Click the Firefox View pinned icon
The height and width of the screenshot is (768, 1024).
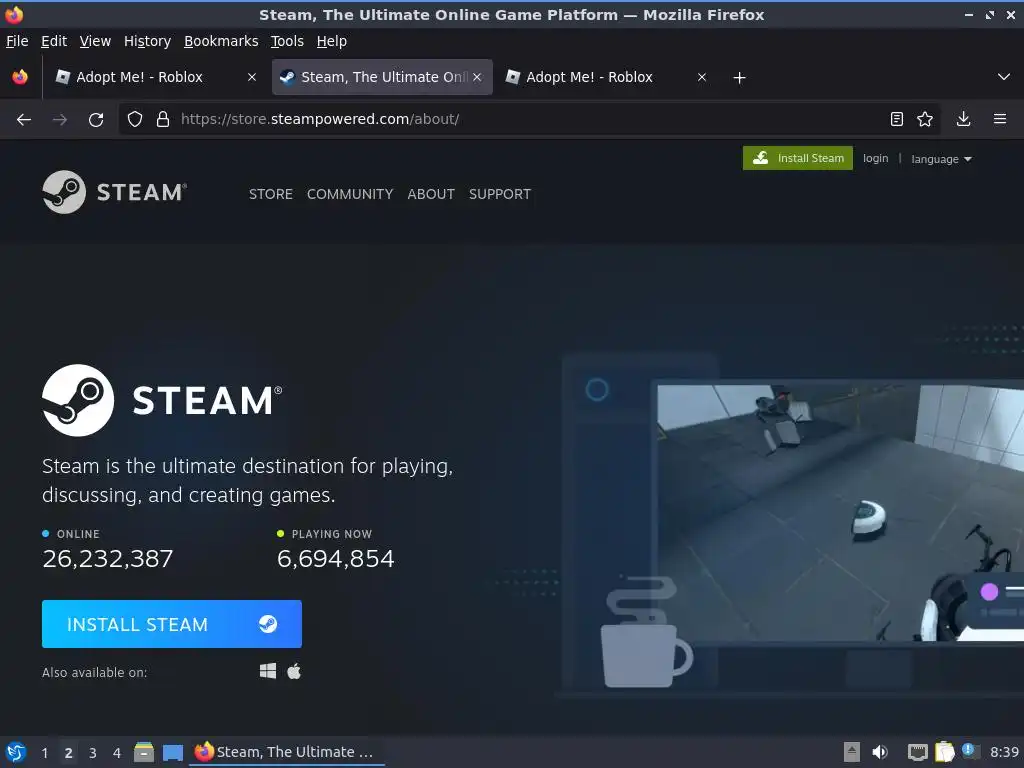point(20,77)
